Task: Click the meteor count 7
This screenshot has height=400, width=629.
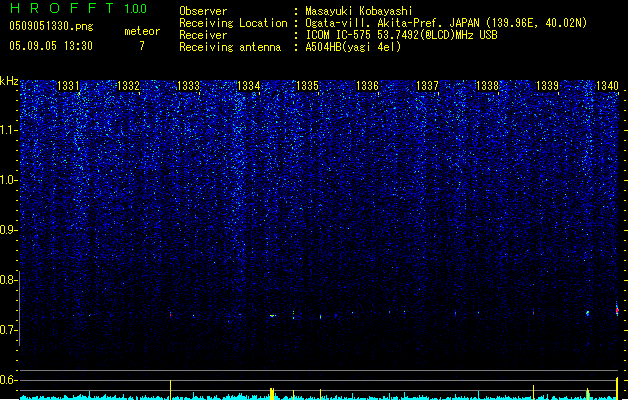Action: [142, 46]
